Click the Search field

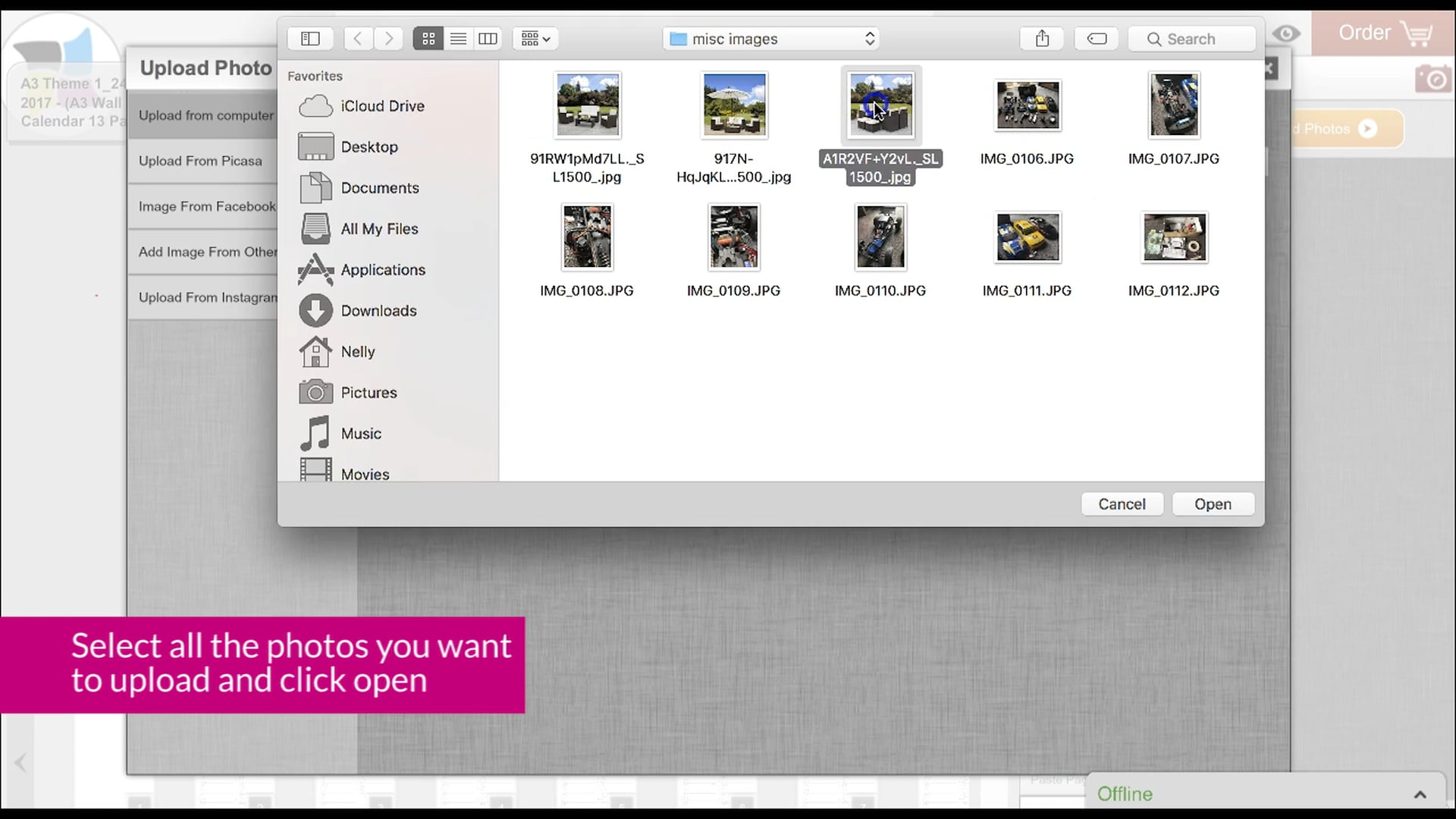[1191, 39]
